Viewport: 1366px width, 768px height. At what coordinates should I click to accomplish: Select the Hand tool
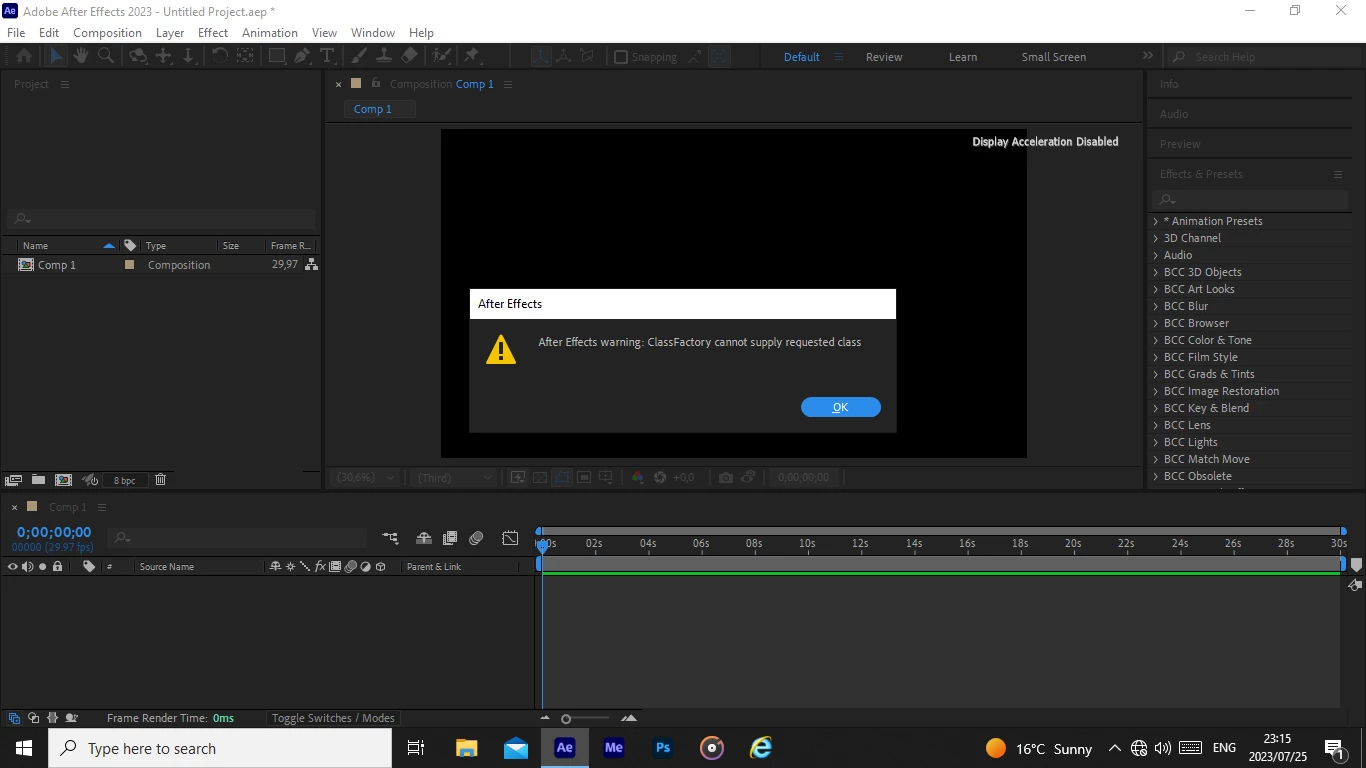[81, 57]
